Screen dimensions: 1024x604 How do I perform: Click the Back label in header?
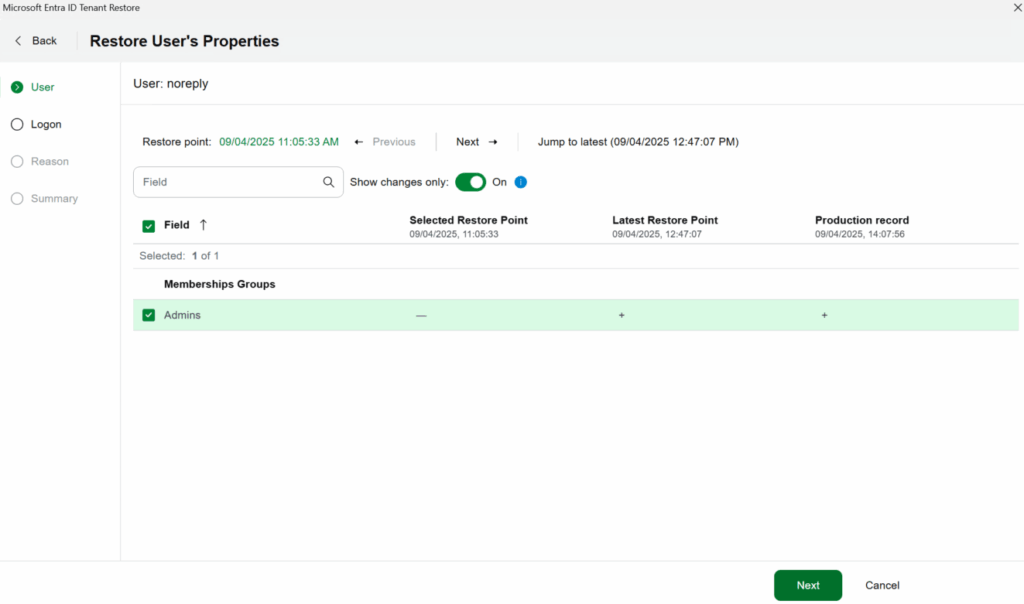pyautogui.click(x=44, y=40)
